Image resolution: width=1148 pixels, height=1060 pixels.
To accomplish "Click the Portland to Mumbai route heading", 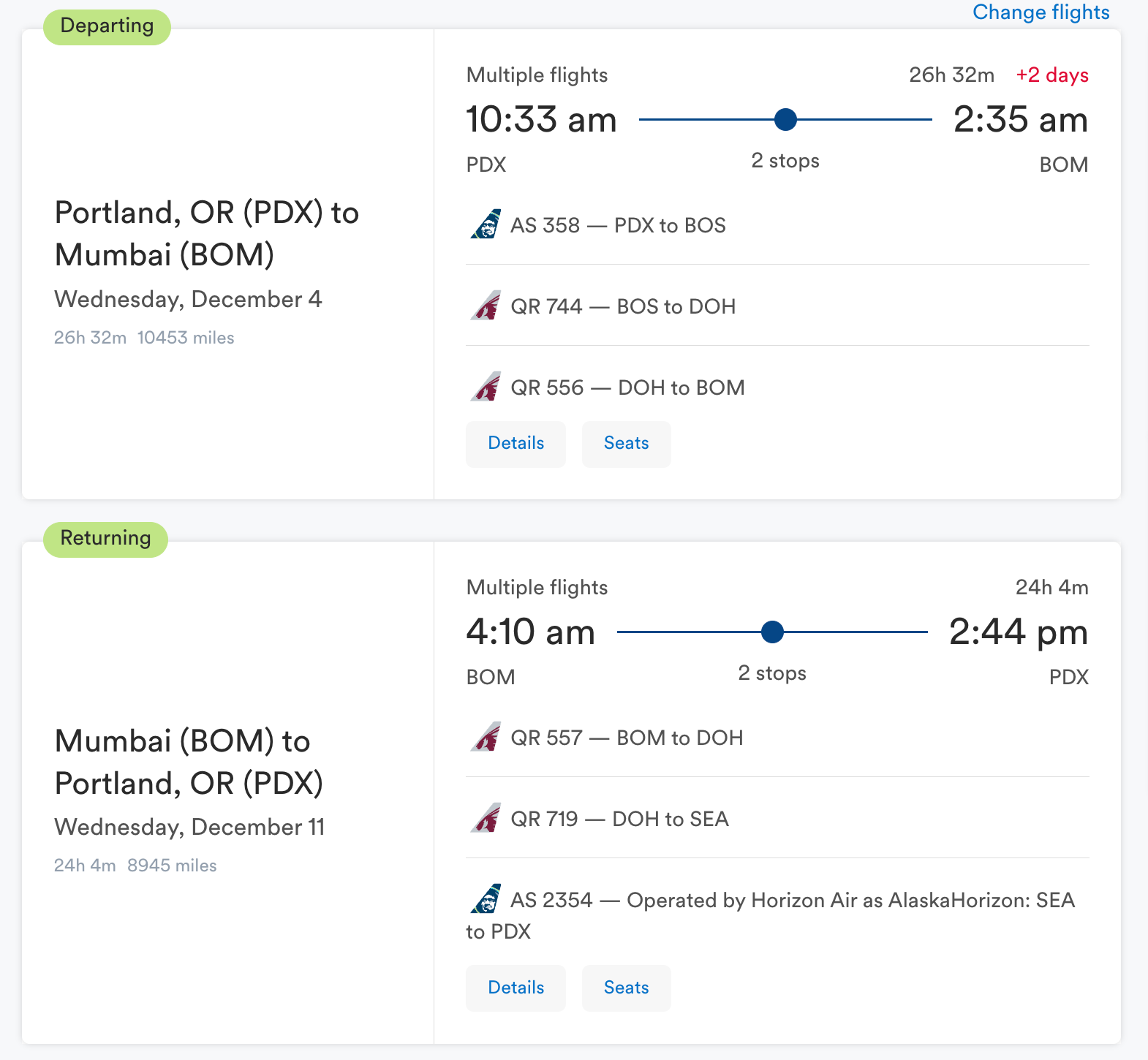I will [x=206, y=233].
